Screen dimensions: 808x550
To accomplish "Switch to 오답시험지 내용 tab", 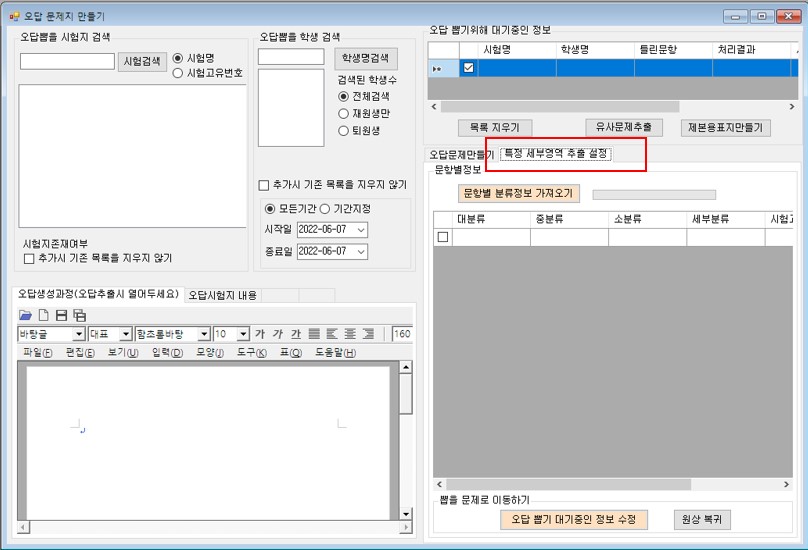I will [x=223, y=295].
